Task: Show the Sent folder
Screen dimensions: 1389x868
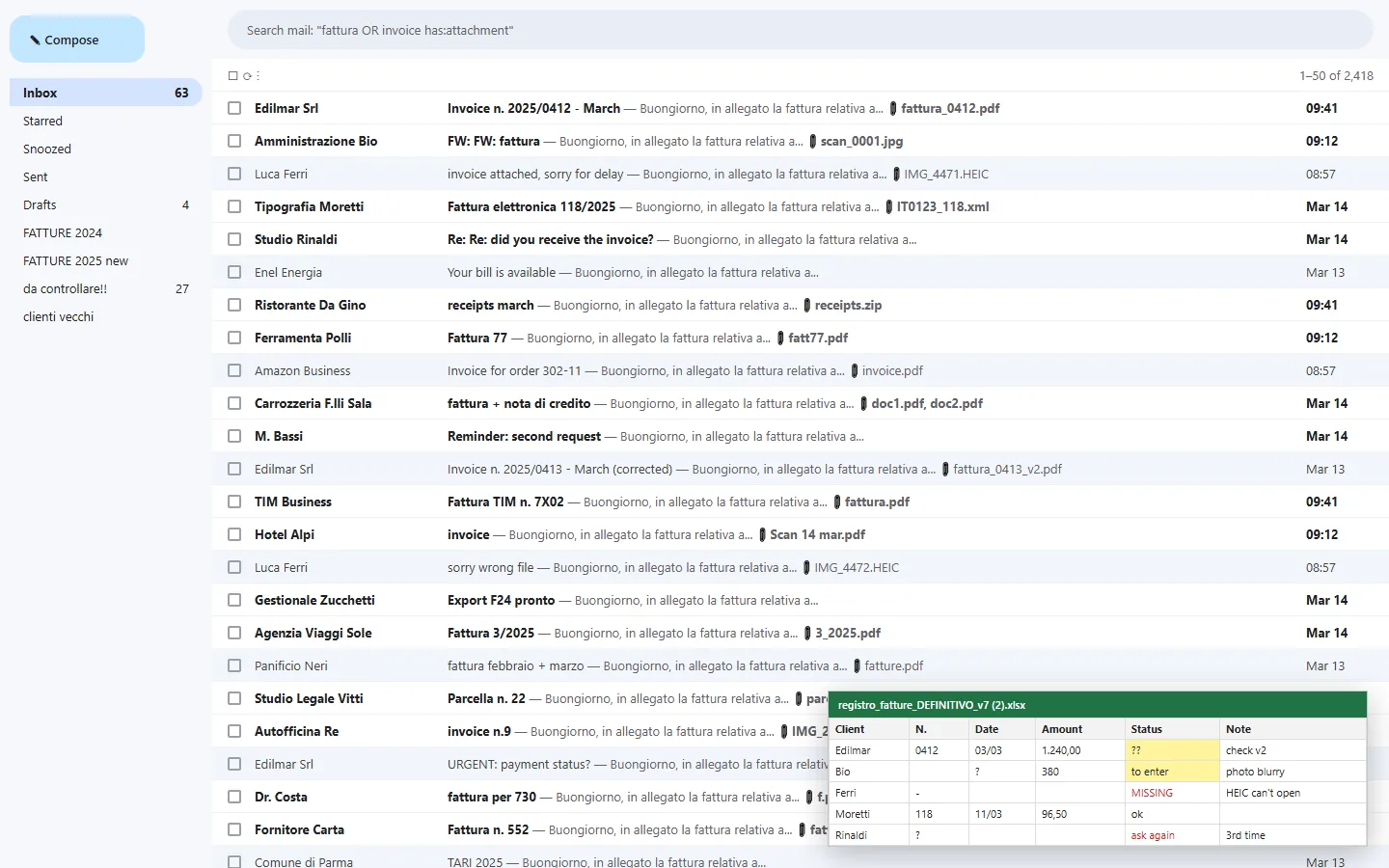Action: (x=106, y=176)
